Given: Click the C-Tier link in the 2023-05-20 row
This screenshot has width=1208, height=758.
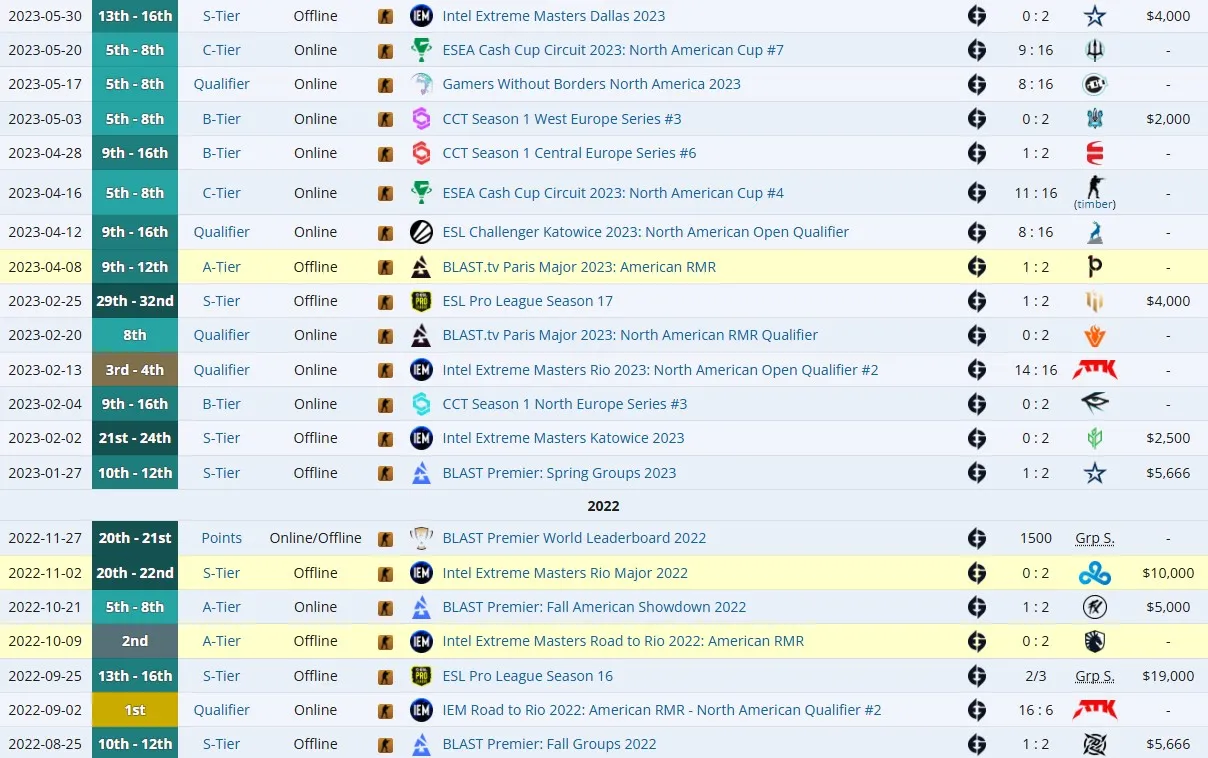Looking at the screenshot, I should tap(221, 50).
